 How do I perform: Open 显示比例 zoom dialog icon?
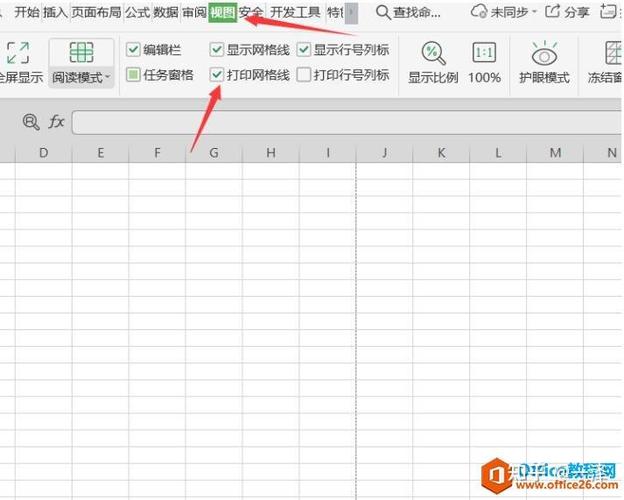[x=433, y=53]
